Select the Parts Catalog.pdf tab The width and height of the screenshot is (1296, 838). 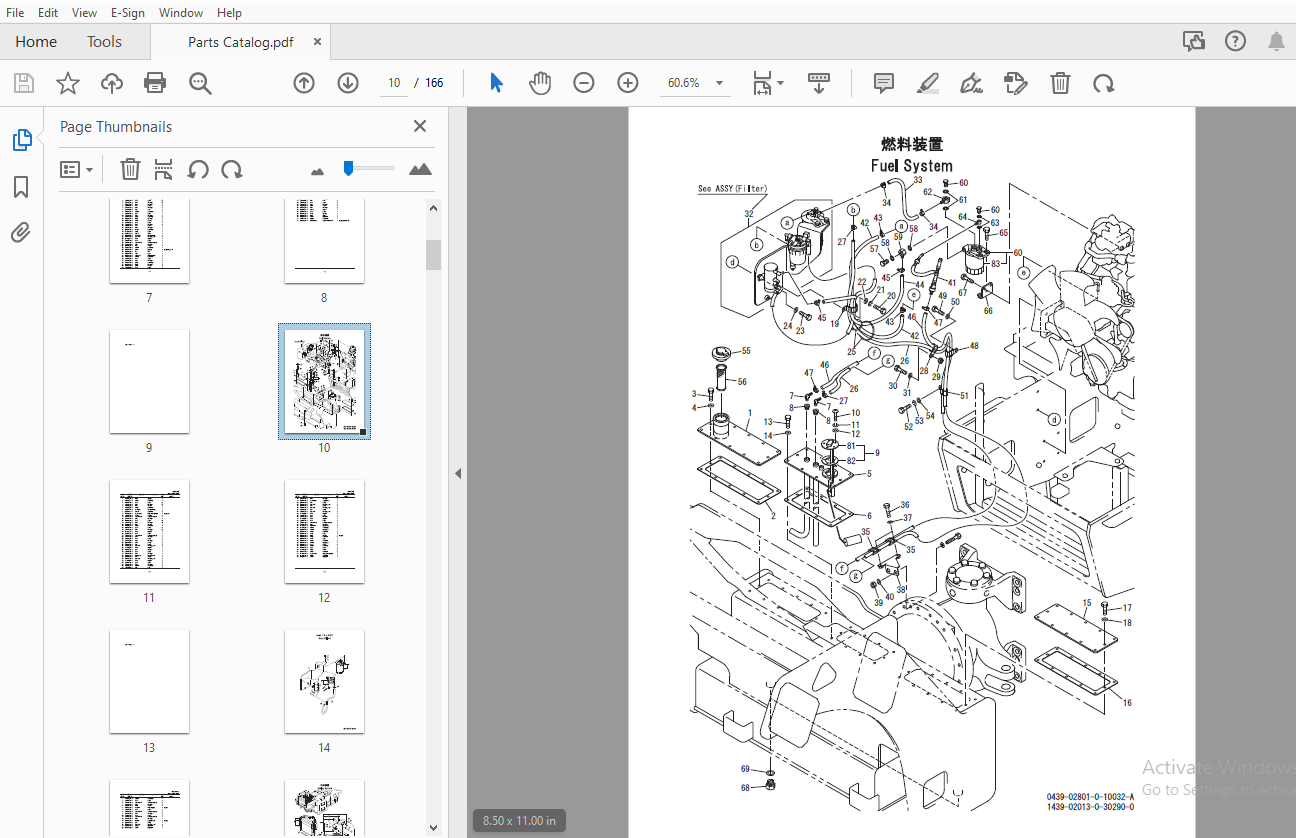[241, 42]
